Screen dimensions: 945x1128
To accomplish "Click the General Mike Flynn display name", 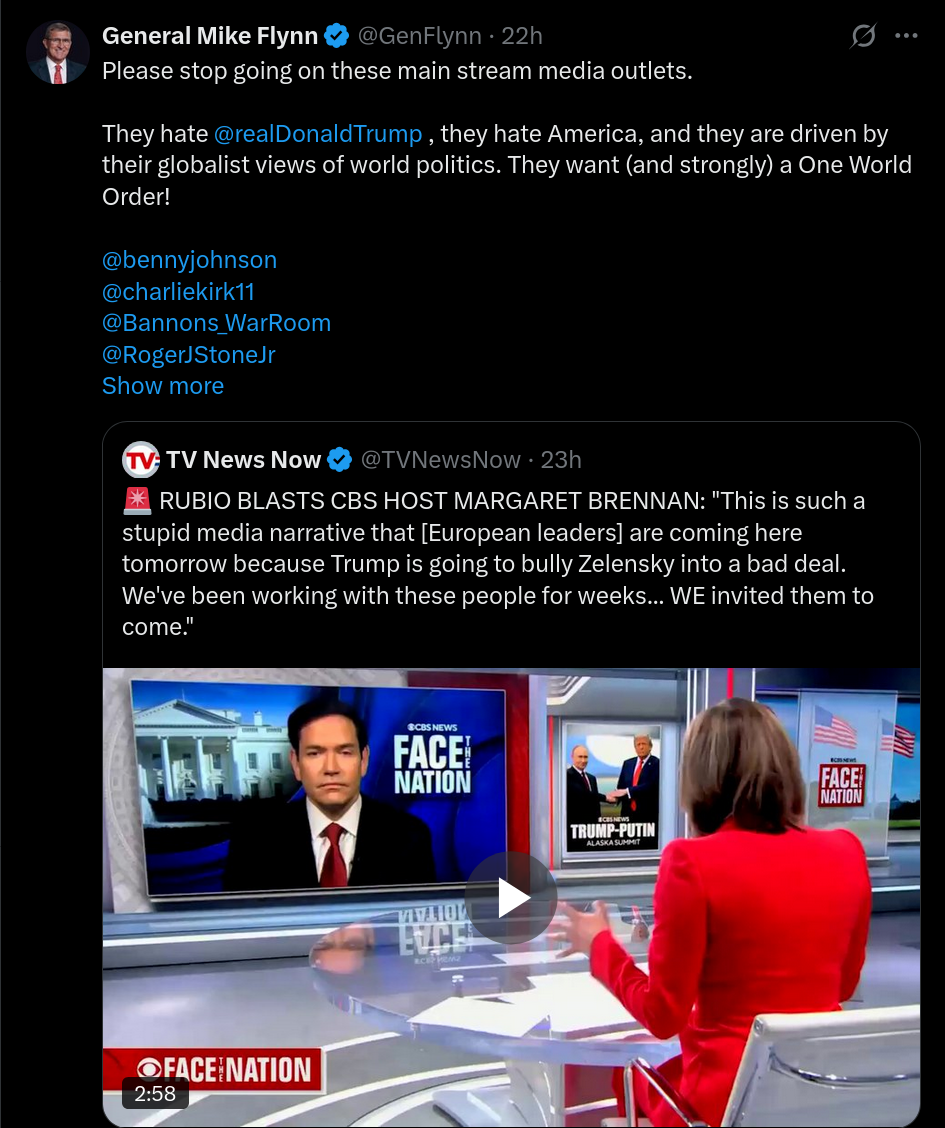I will coord(210,35).
